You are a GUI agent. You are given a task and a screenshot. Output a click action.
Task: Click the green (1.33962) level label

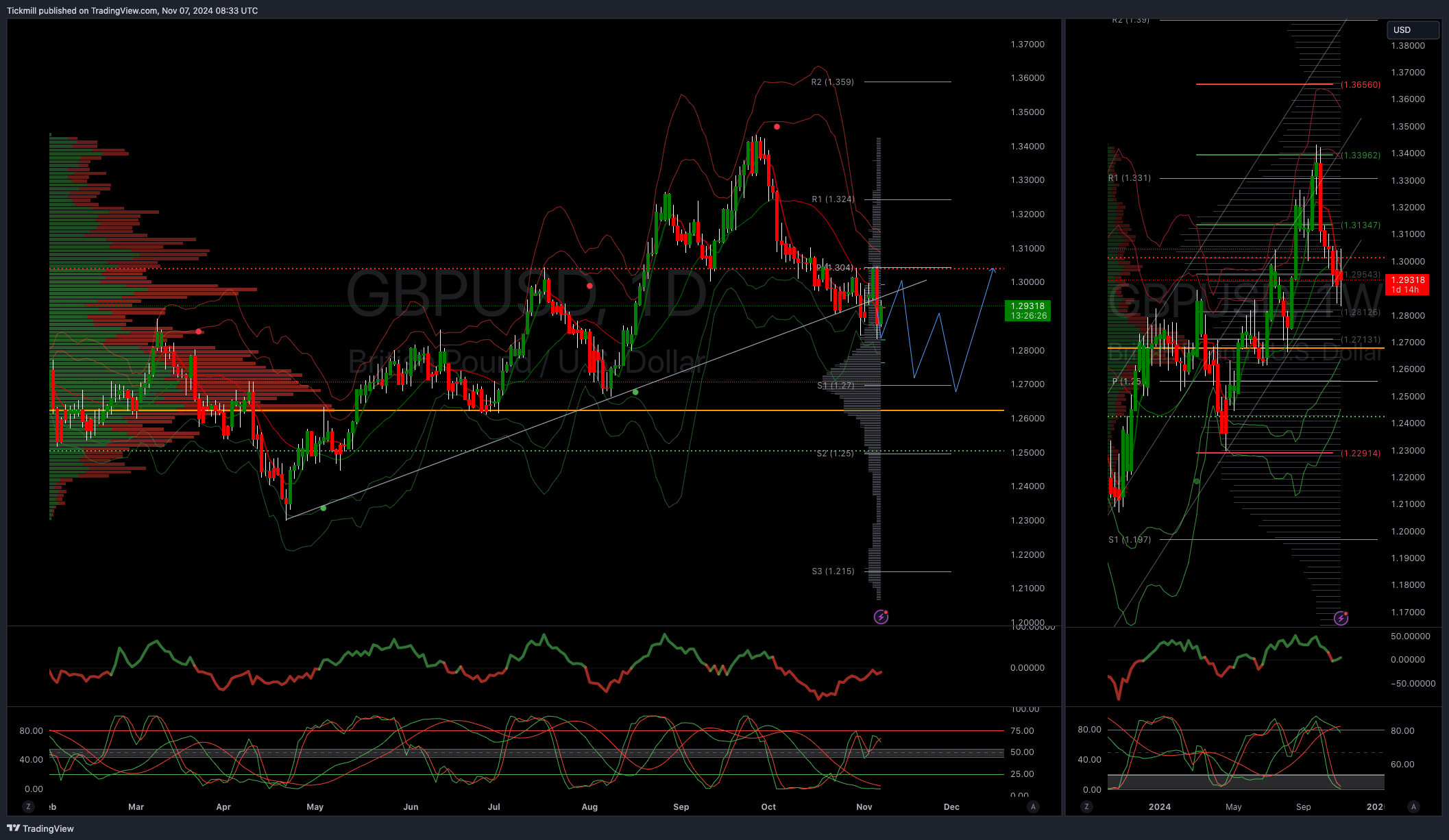point(1361,156)
